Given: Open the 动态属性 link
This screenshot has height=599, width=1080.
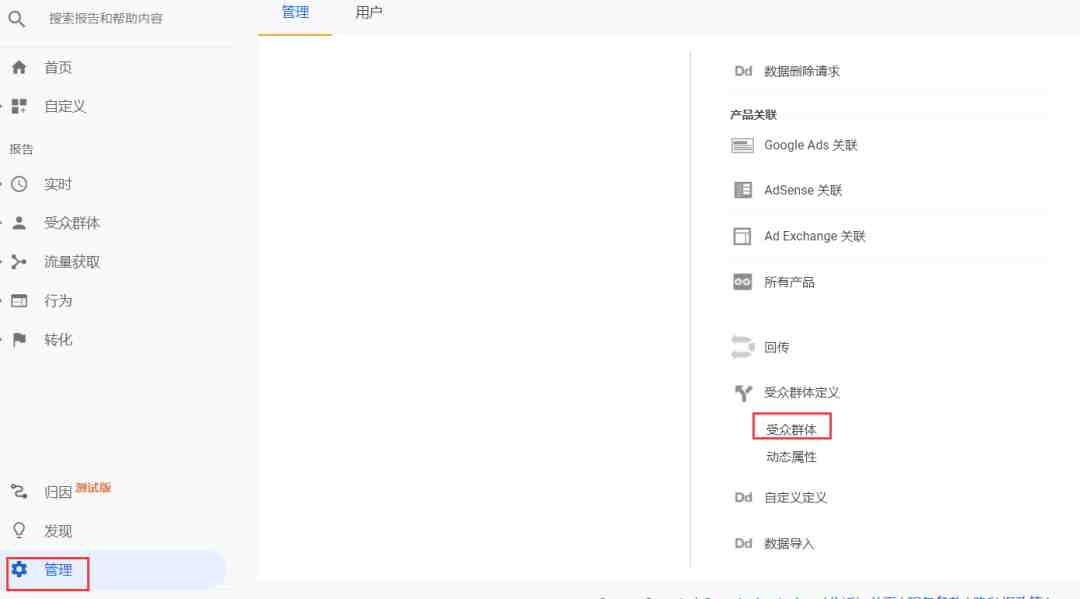Looking at the screenshot, I should coord(791,456).
